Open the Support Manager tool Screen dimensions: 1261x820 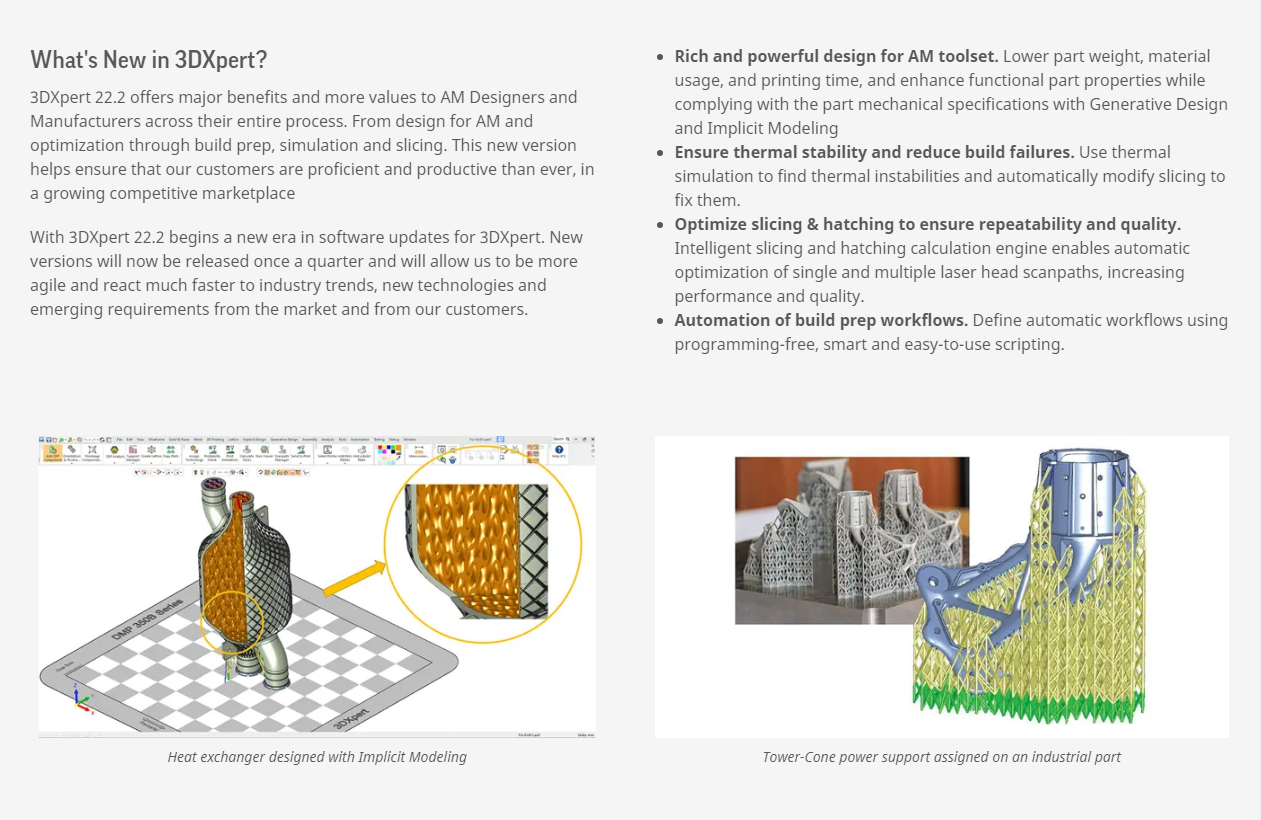[132, 453]
